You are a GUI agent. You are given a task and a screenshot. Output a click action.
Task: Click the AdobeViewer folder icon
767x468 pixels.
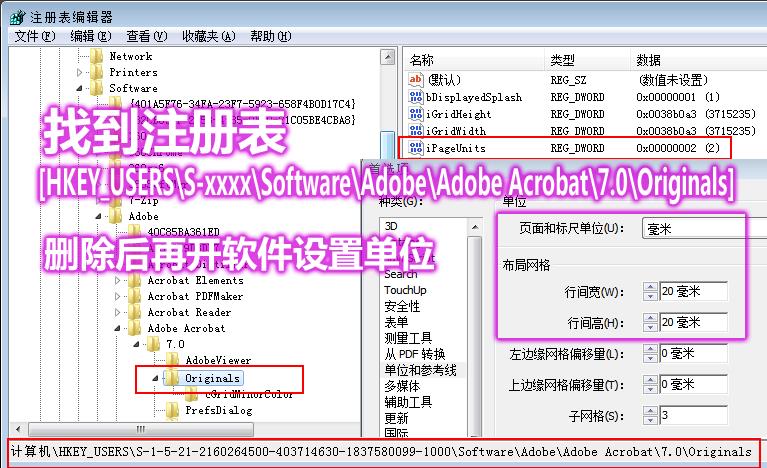point(173,360)
